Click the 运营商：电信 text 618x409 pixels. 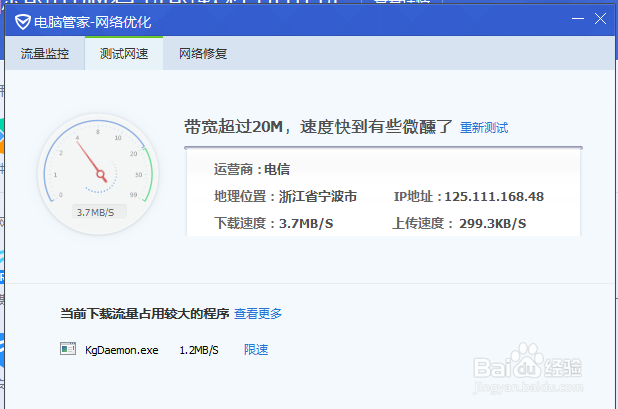[x=252, y=169]
